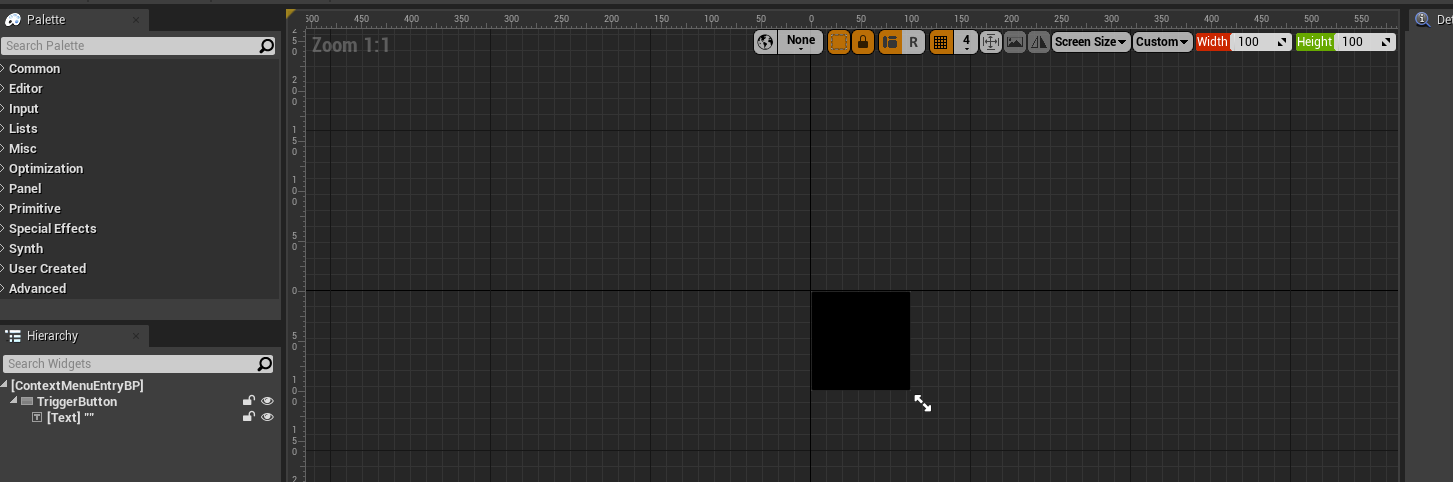Close the Hierarchy tab
This screenshot has width=1453, height=482.
coord(136,336)
